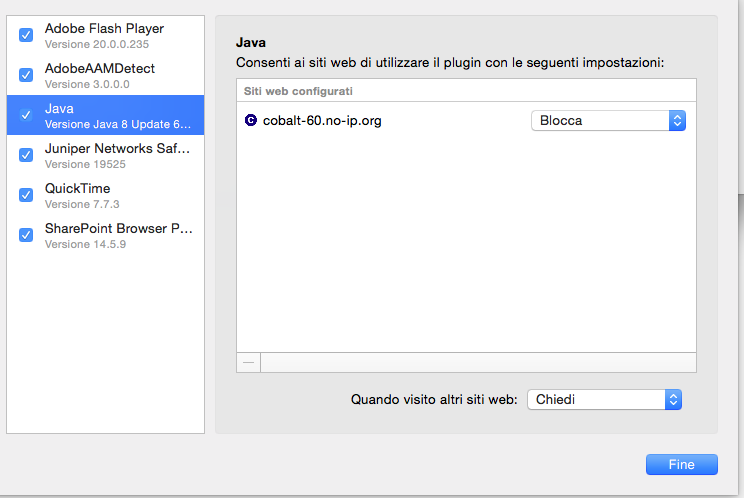
Task: Click the bold Java heading
Action: pyautogui.click(x=251, y=43)
